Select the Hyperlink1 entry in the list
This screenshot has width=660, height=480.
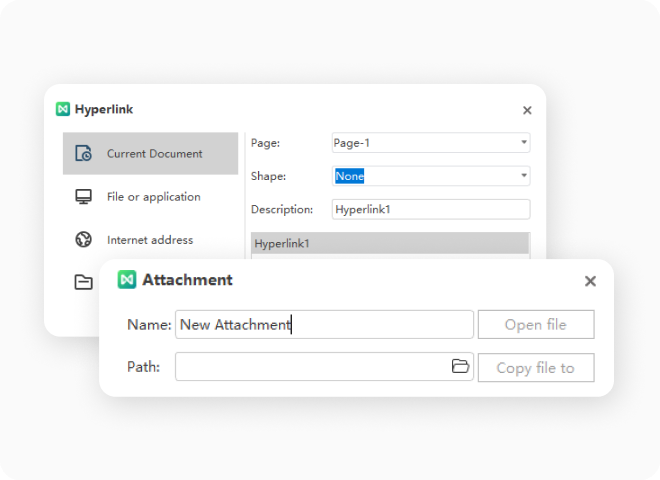coord(390,243)
